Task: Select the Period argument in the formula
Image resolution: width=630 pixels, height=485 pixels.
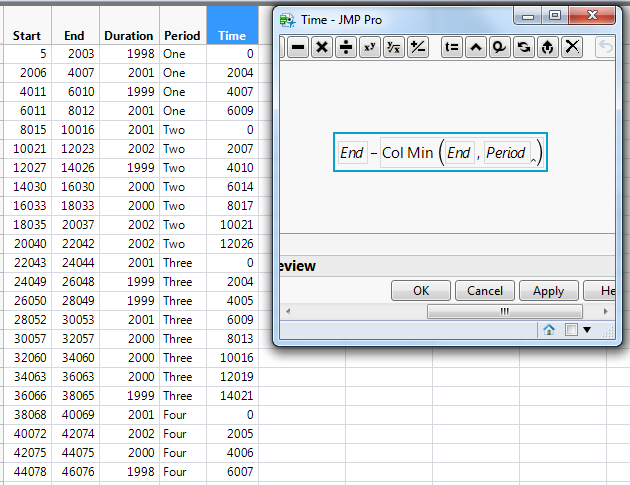Action: tap(506, 153)
